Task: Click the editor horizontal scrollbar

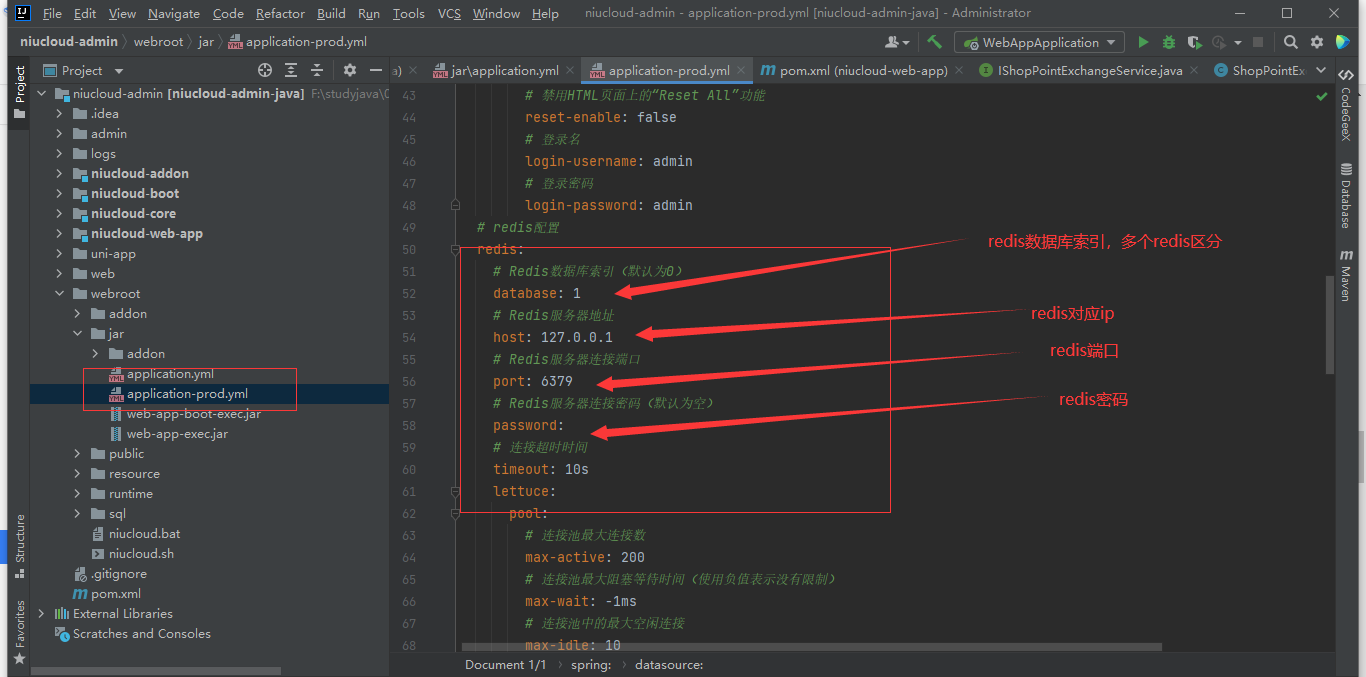Action: click(x=810, y=648)
